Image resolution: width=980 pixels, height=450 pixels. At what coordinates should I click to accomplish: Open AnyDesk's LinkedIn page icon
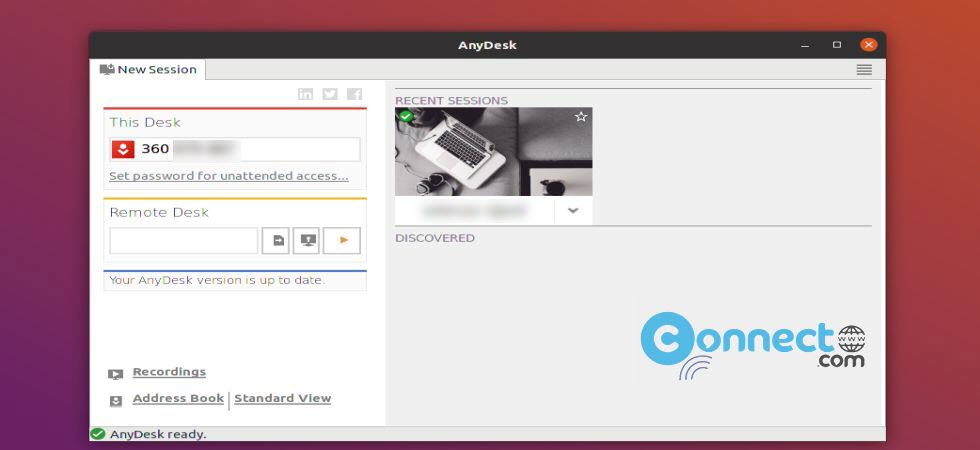(x=306, y=94)
